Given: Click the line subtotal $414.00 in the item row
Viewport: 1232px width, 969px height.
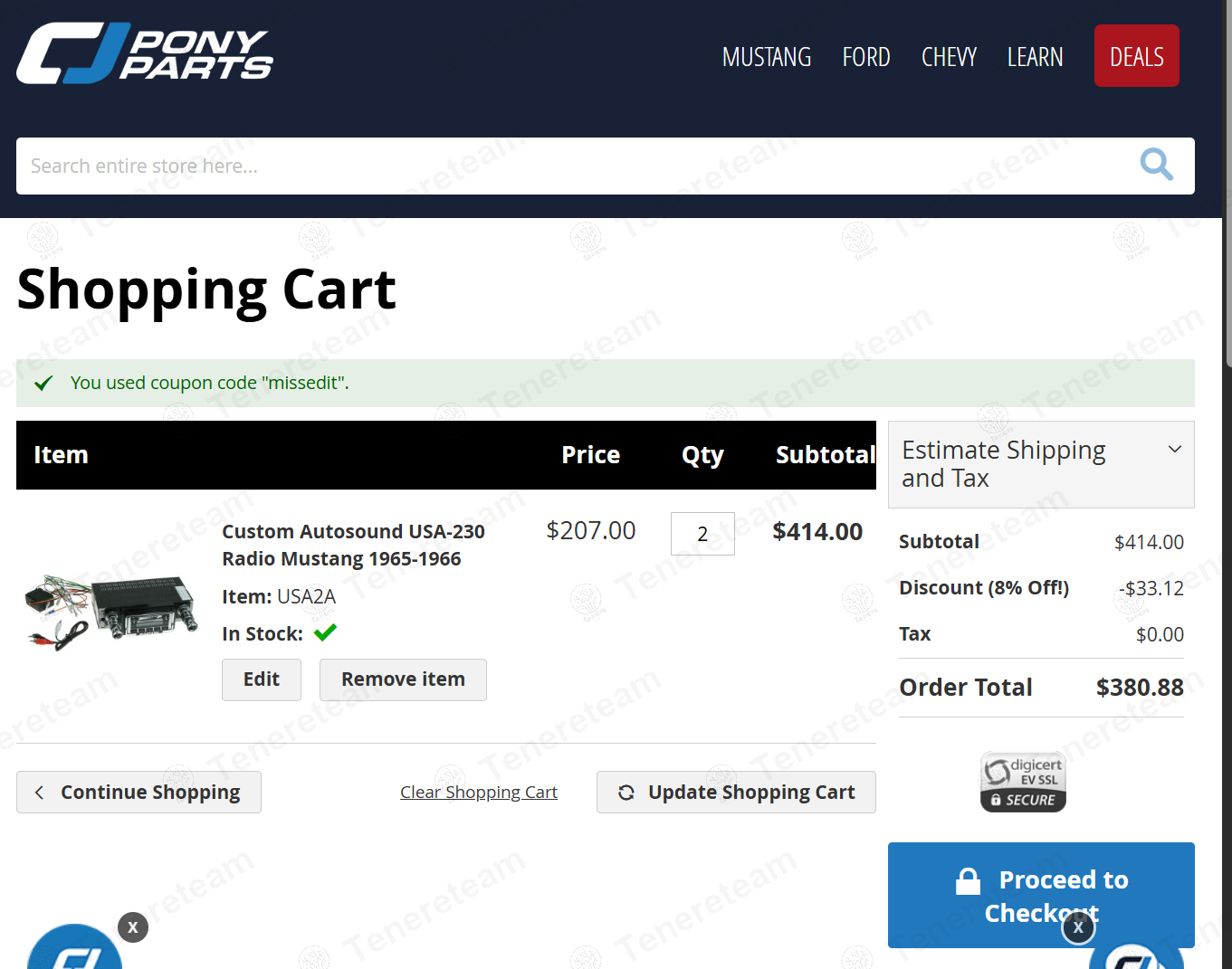Looking at the screenshot, I should pos(817,531).
